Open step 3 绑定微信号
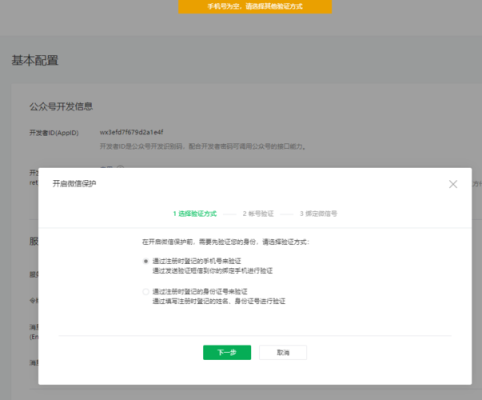 [x=318, y=214]
